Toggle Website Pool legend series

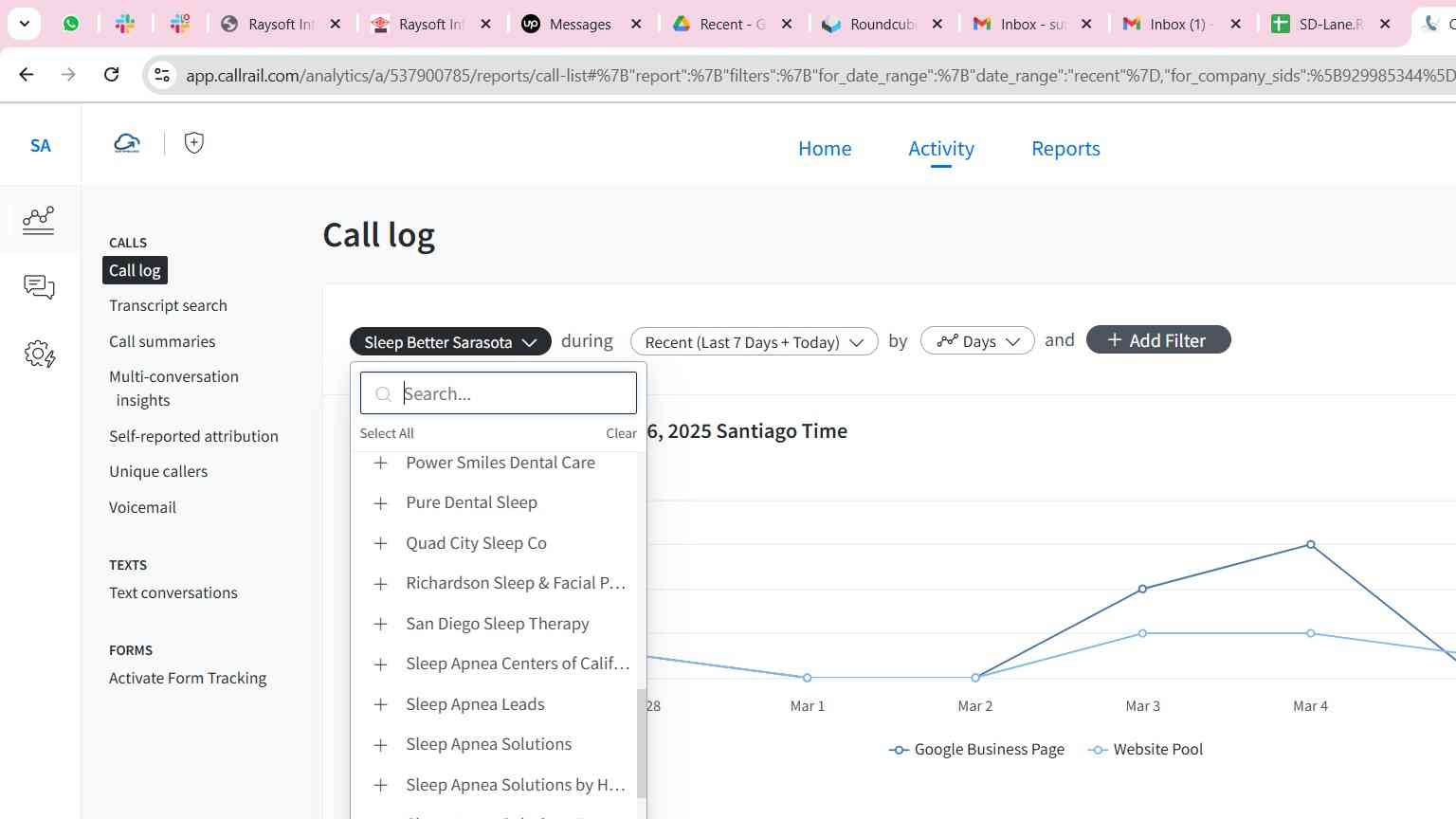(x=1146, y=749)
